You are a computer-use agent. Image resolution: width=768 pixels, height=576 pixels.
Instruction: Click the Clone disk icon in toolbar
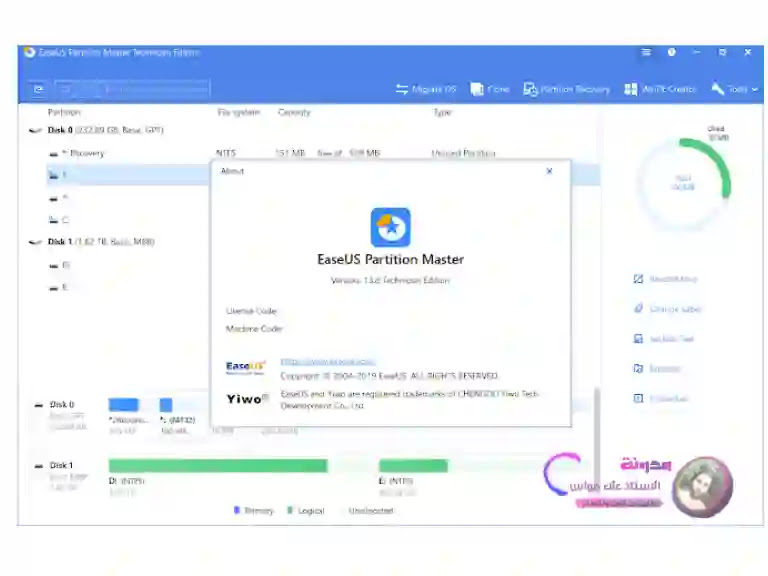click(x=477, y=89)
